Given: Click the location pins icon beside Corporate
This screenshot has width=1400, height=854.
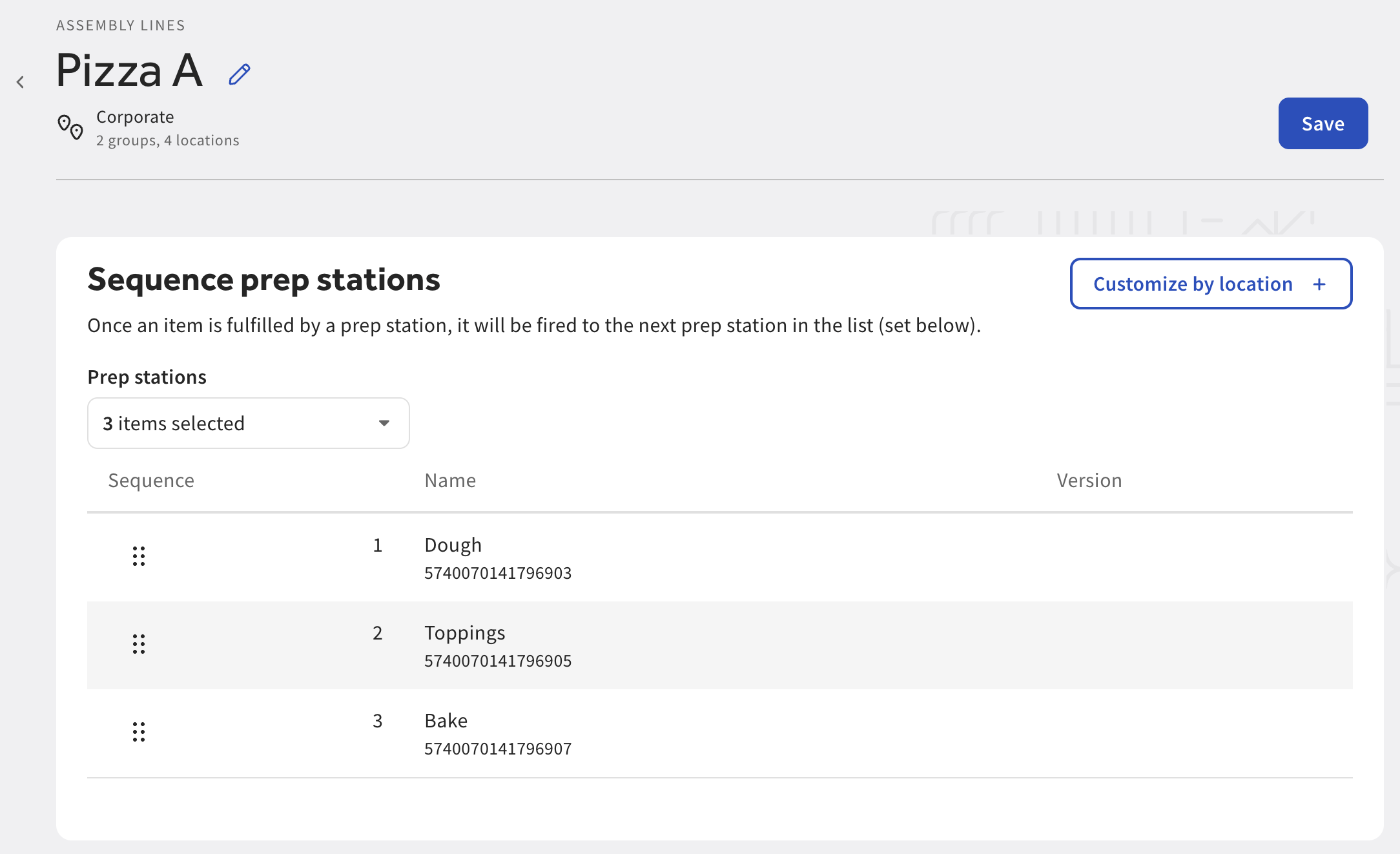Looking at the screenshot, I should tap(70, 127).
